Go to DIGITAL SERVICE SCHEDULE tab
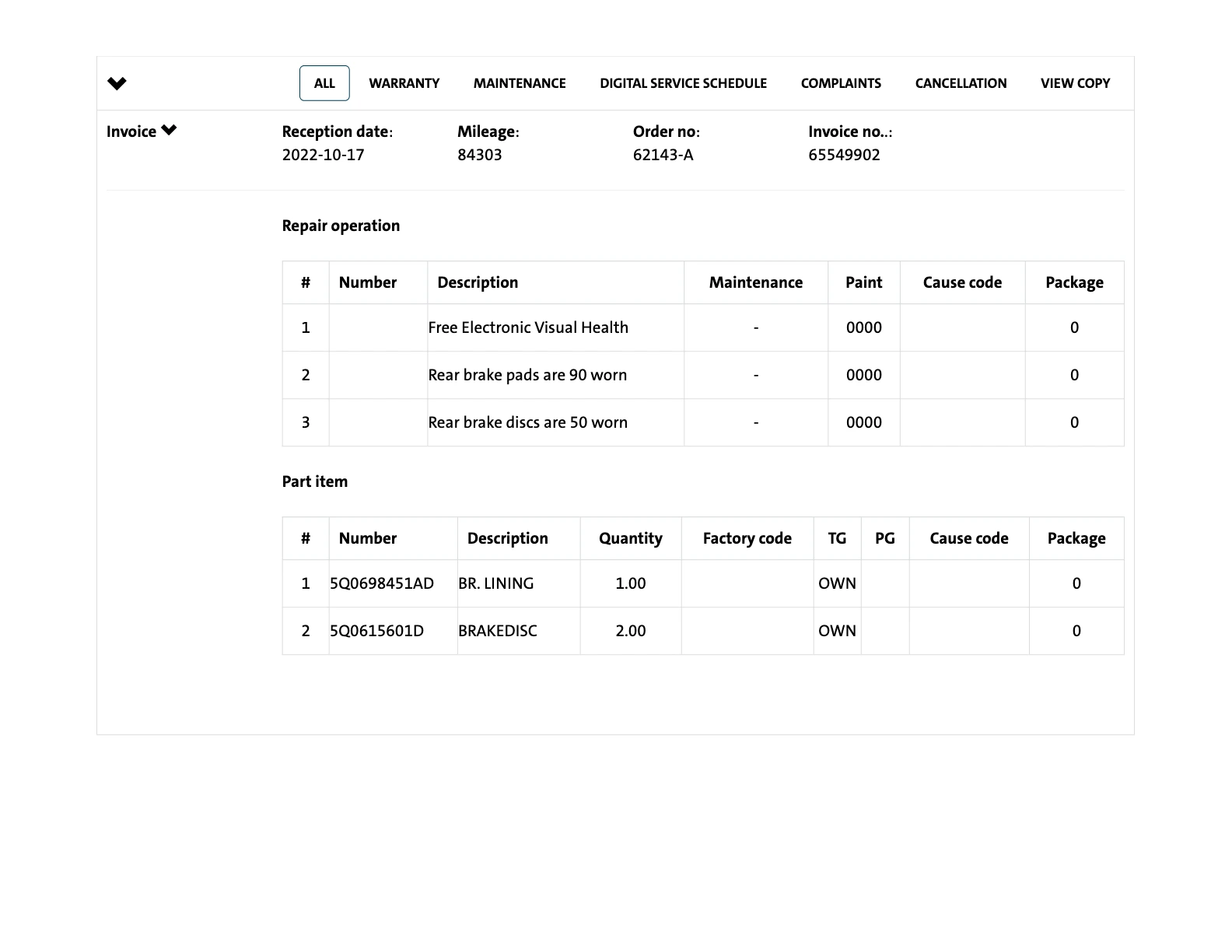Viewport: 1232px width, 952px height. click(683, 83)
